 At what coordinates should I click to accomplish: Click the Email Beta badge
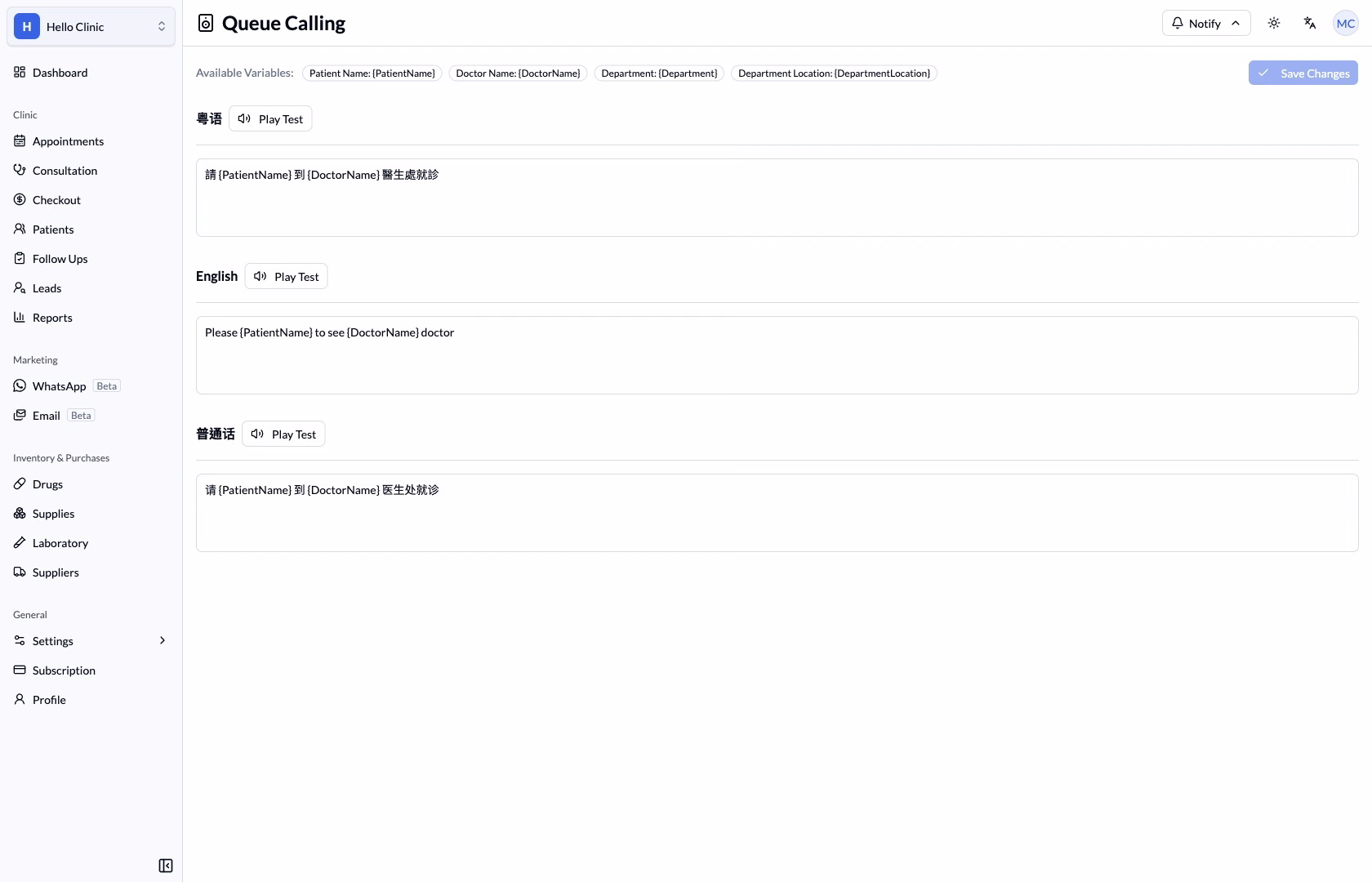[81, 415]
